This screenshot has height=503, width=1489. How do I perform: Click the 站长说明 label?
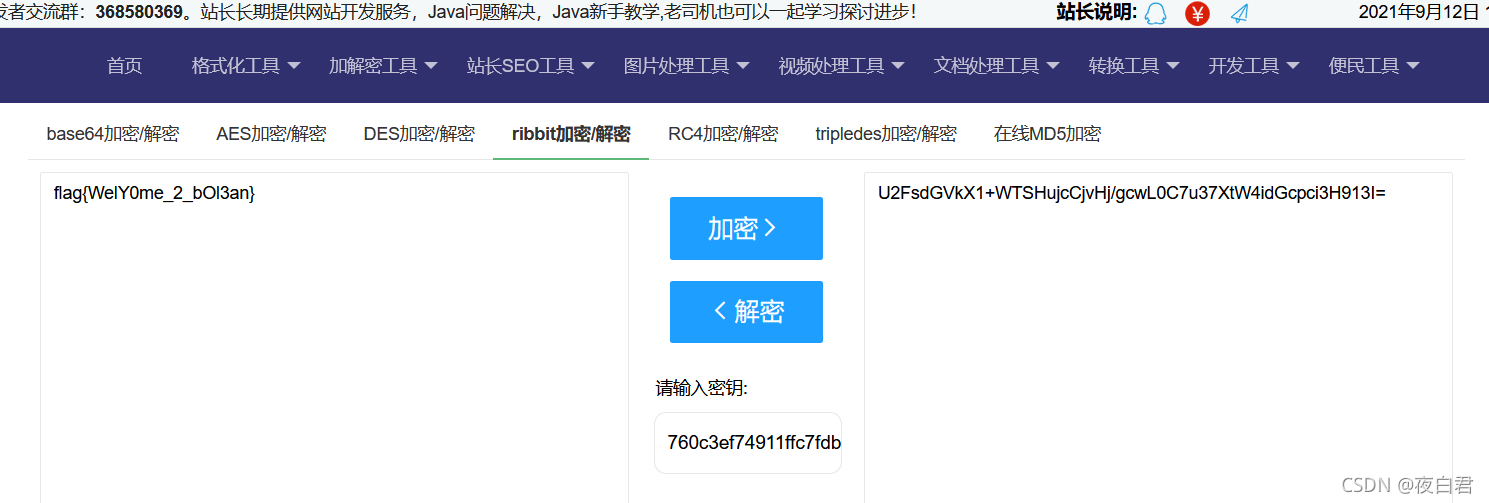tap(1097, 12)
